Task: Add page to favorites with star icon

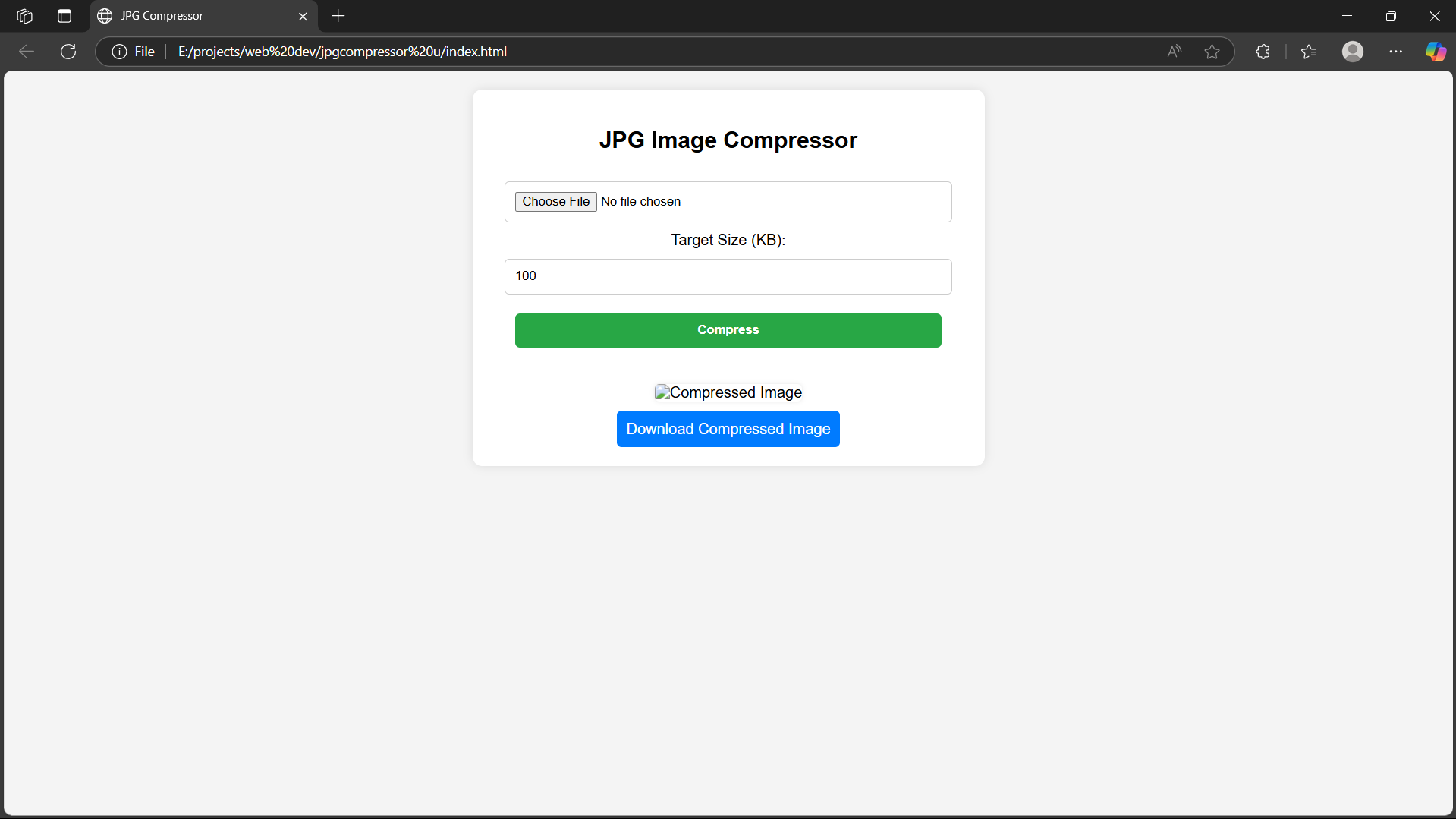Action: tap(1212, 52)
